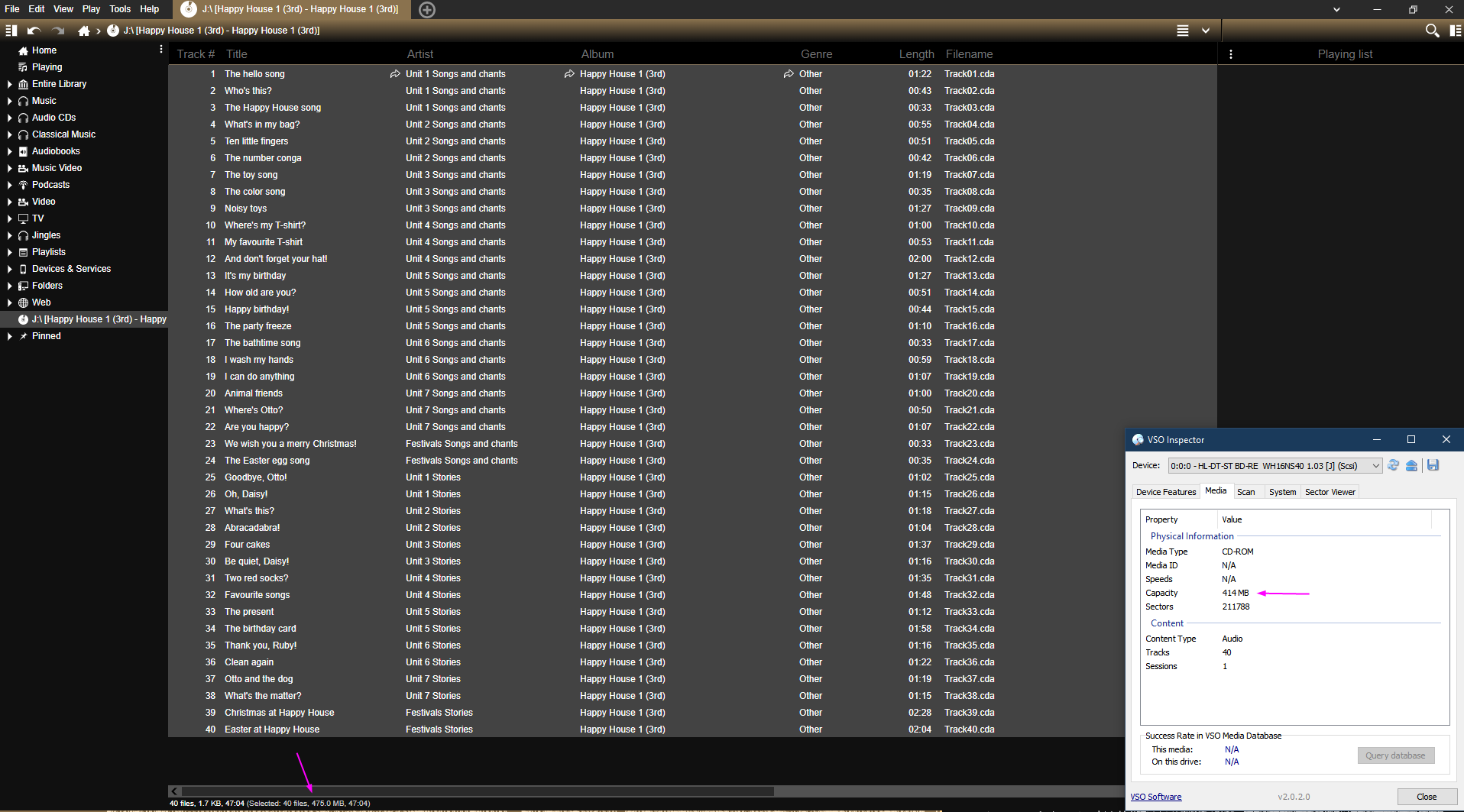This screenshot has width=1464, height=812.
Task: Expand the Entire Library tree node
Action: coord(9,84)
